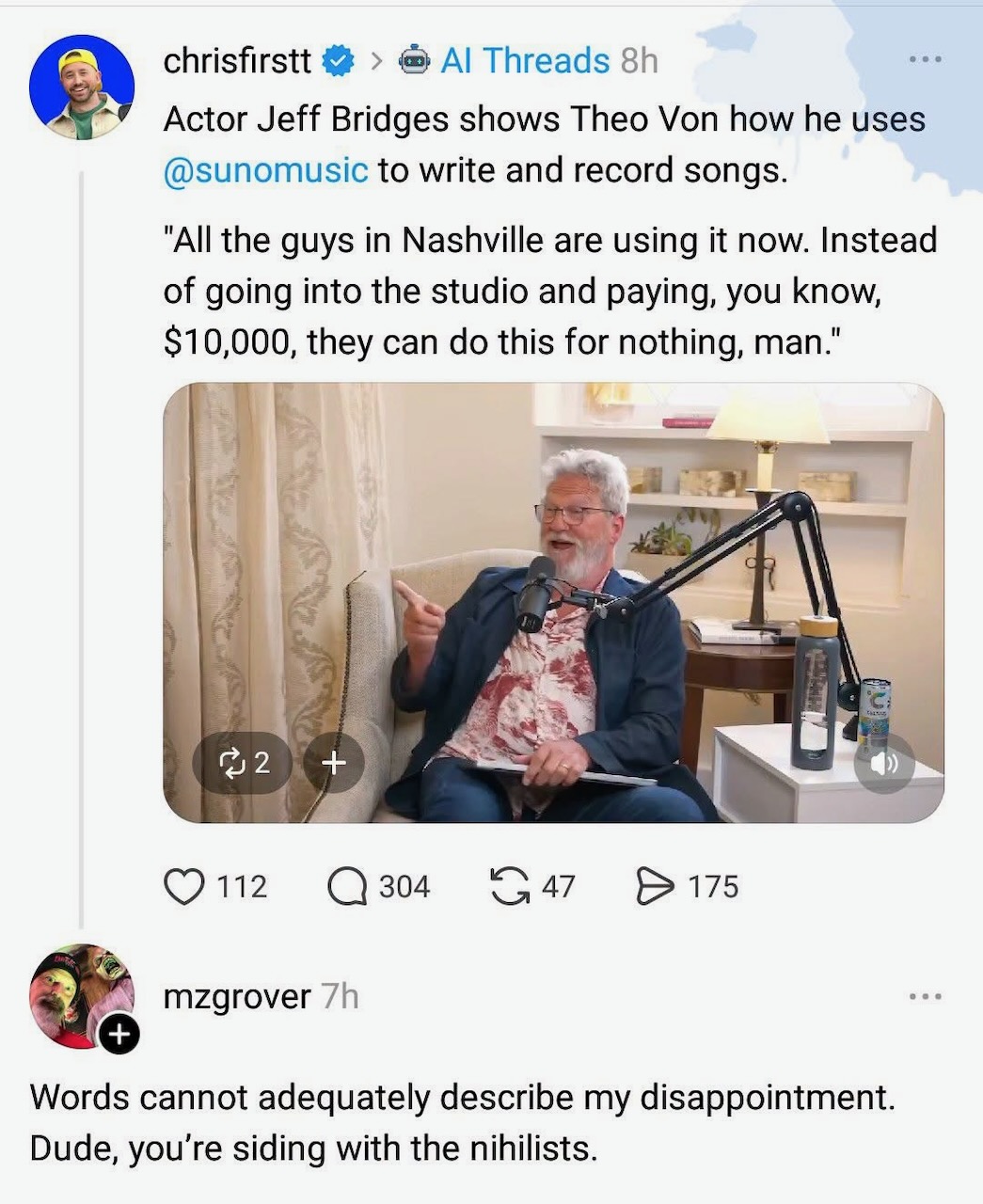Viewport: 983px width, 1204px height.
Task: Open the three-dot menu on chrisfirstt's post
Action: 925,60
